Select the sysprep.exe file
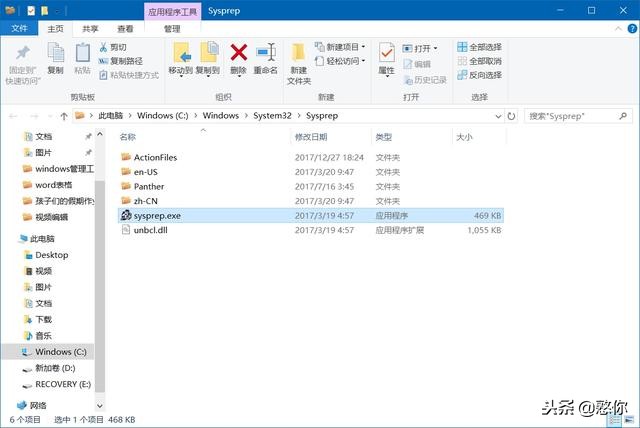 311,215
